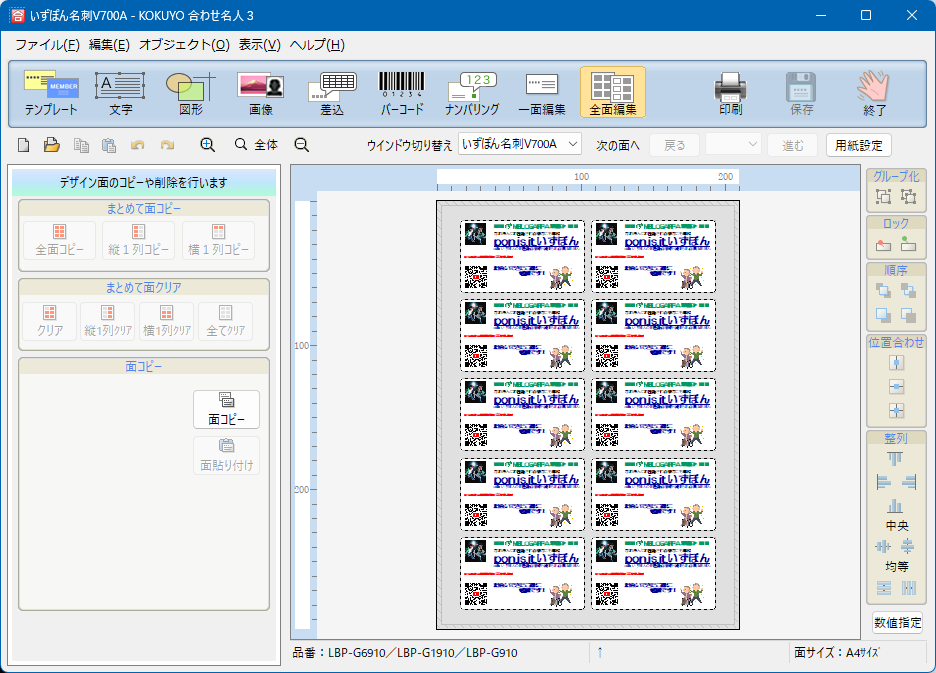Click the 縦1列クリア button
The width and height of the screenshot is (936, 673).
[107, 321]
